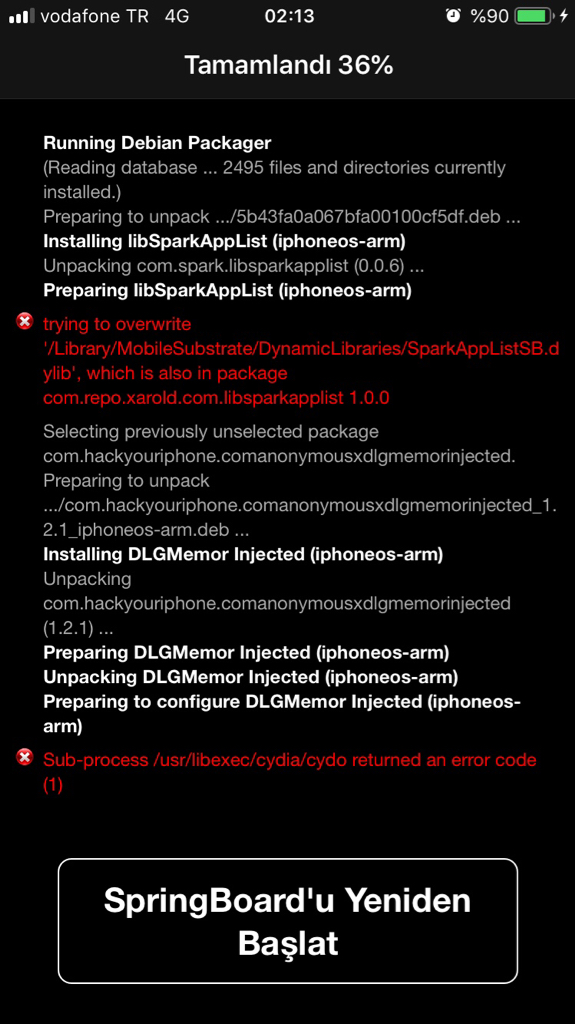Tap the %90 battery percentage text
Screen dimensions: 575x1024
[x=489, y=16]
